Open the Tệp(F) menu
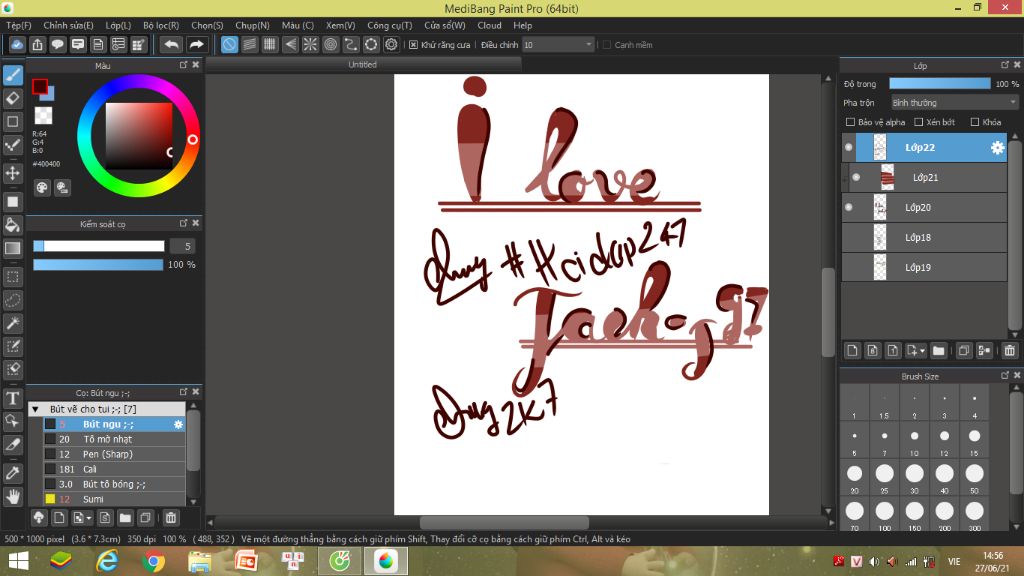 18,25
